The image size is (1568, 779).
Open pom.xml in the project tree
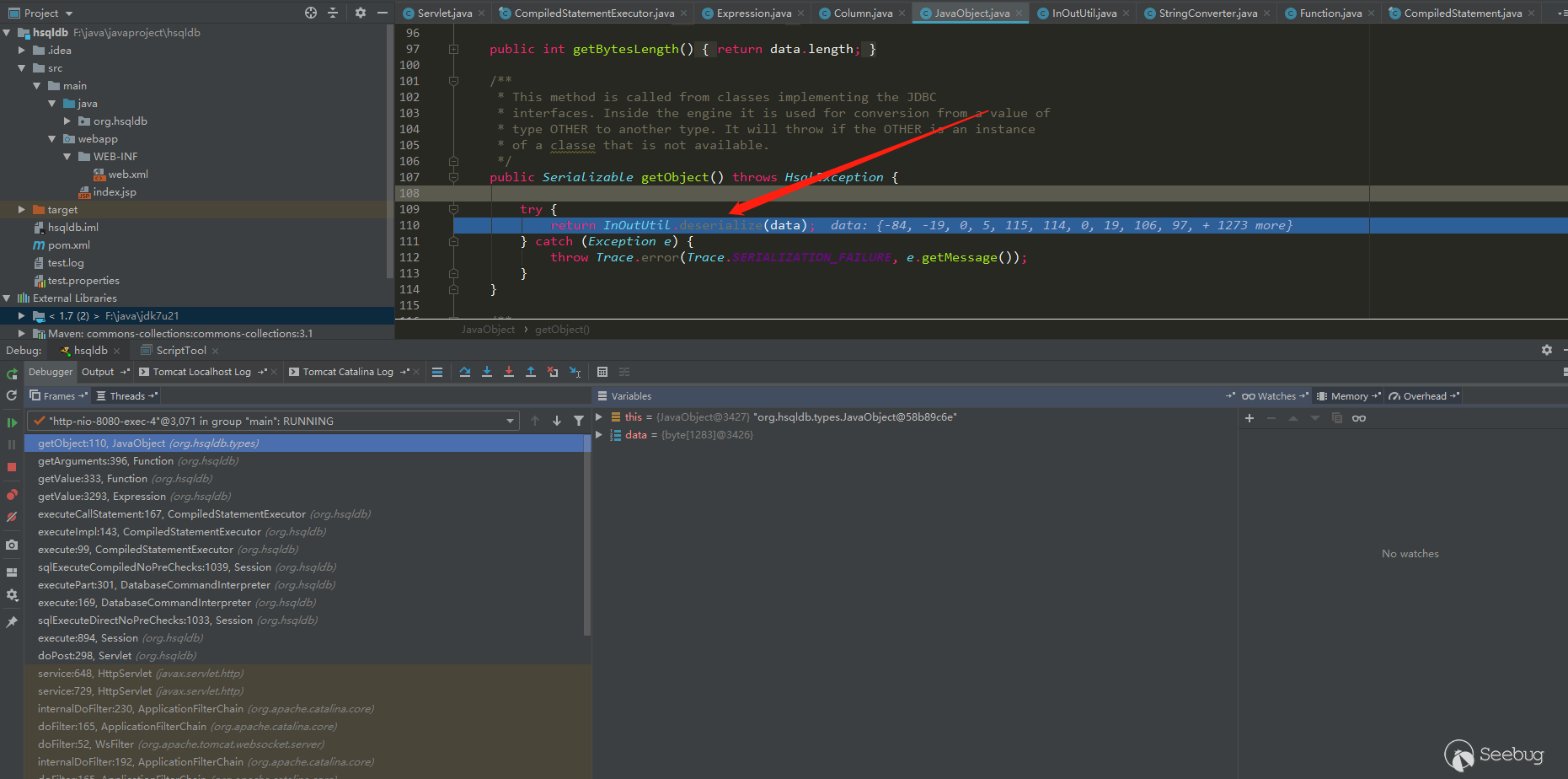68,245
